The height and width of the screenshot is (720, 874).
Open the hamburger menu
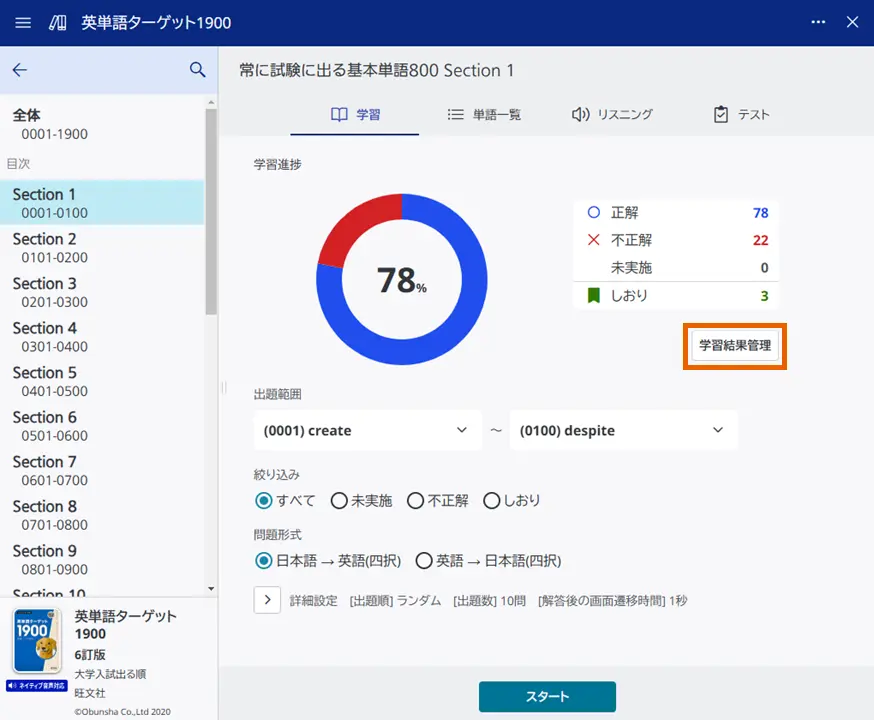click(x=22, y=22)
